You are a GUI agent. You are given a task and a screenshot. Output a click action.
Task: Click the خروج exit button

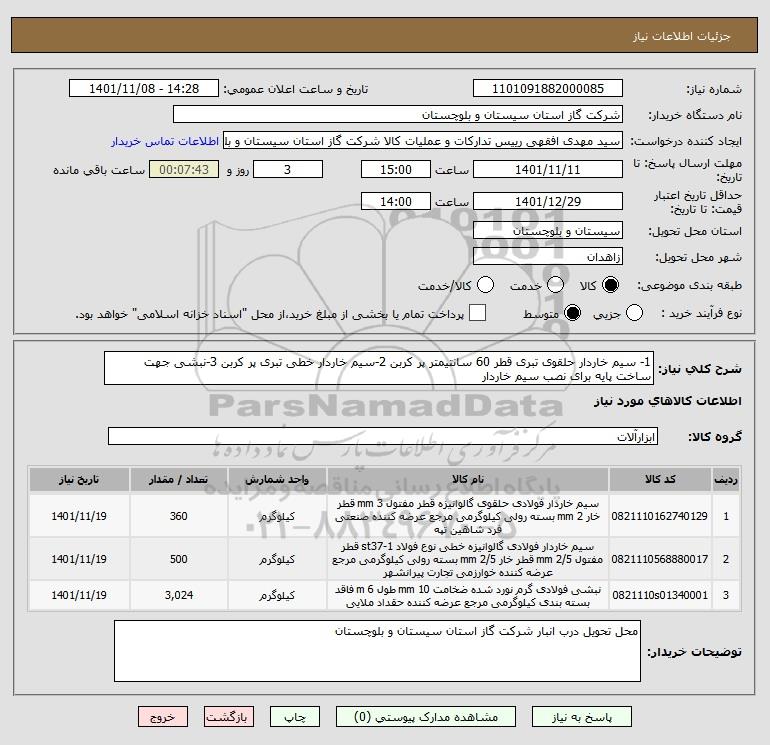(x=163, y=717)
